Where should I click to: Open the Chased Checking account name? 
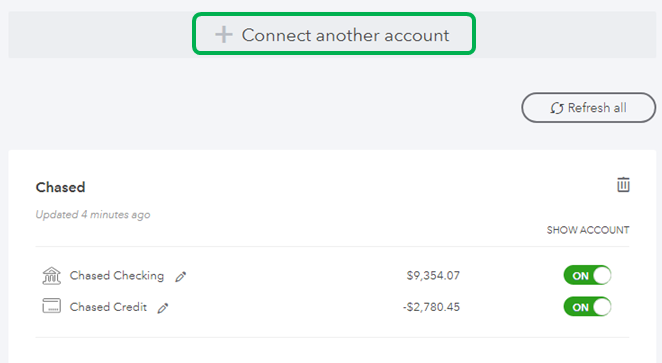pos(117,276)
